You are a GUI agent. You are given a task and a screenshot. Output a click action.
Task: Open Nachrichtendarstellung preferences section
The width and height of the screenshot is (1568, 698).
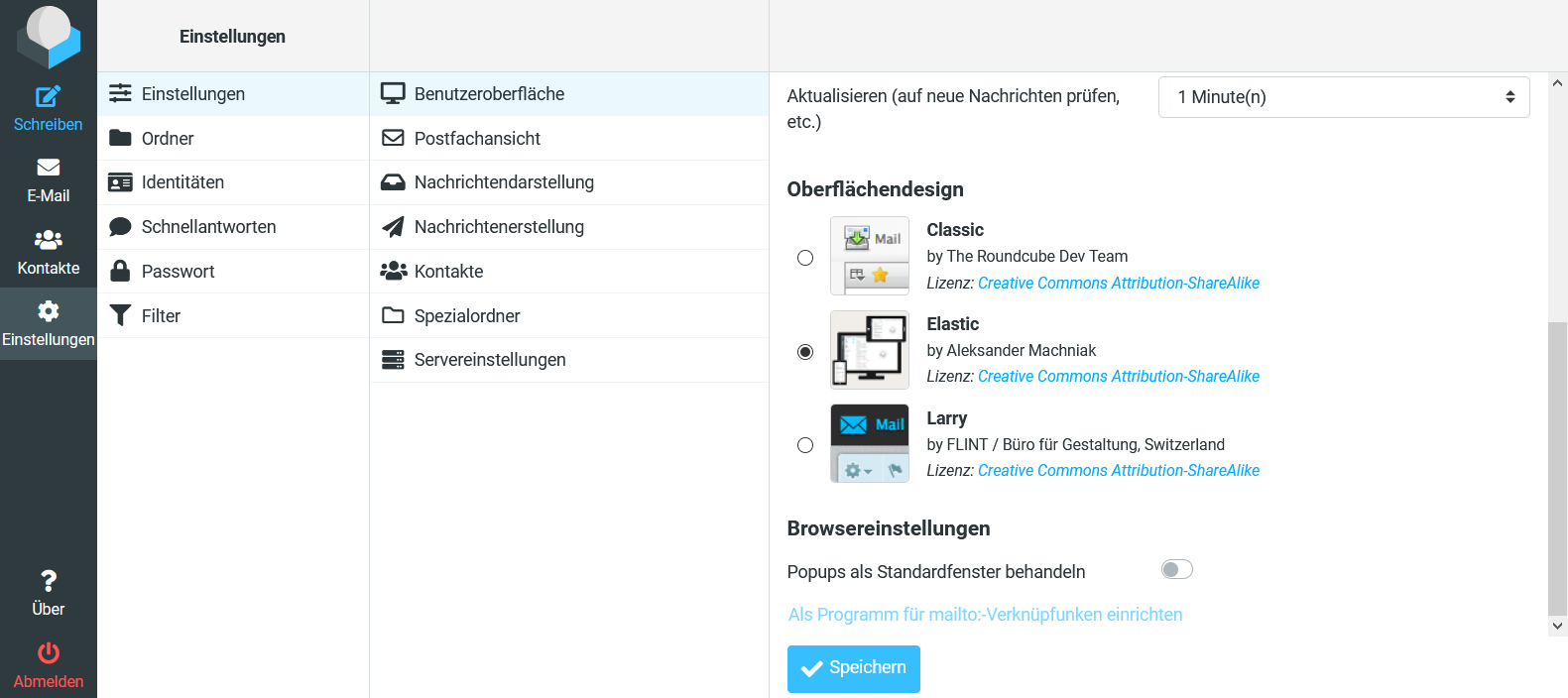[x=504, y=182]
